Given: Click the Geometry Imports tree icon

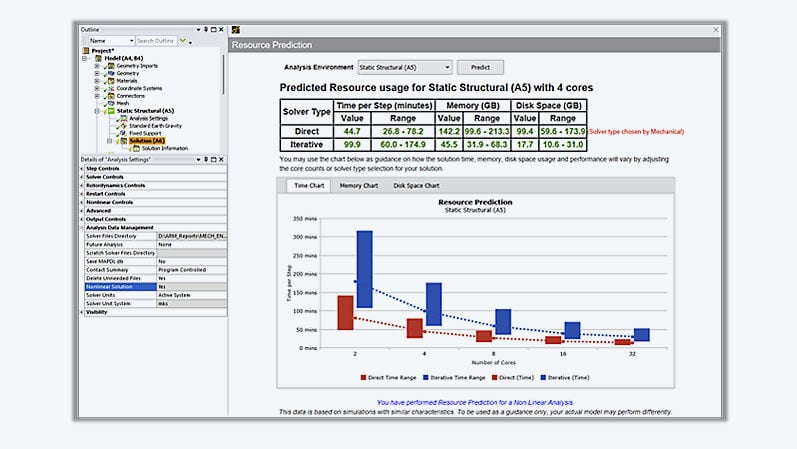Looking at the screenshot, I should pos(110,66).
